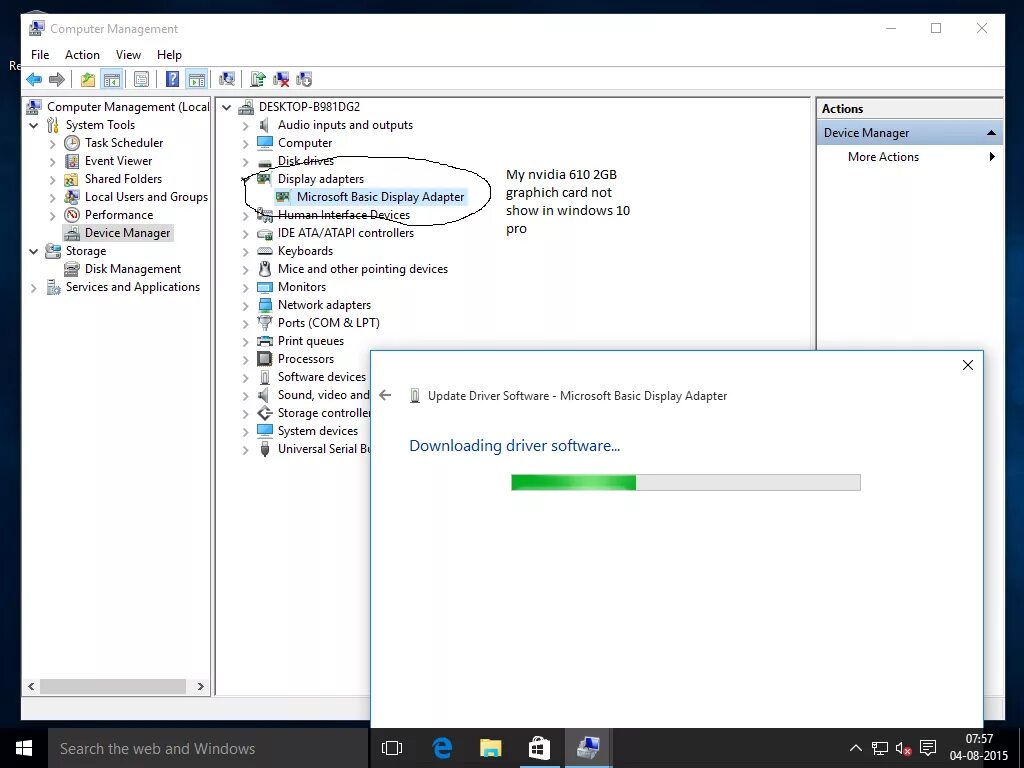
Task: Click left arrow of console tree scrollbar
Action: (31, 687)
